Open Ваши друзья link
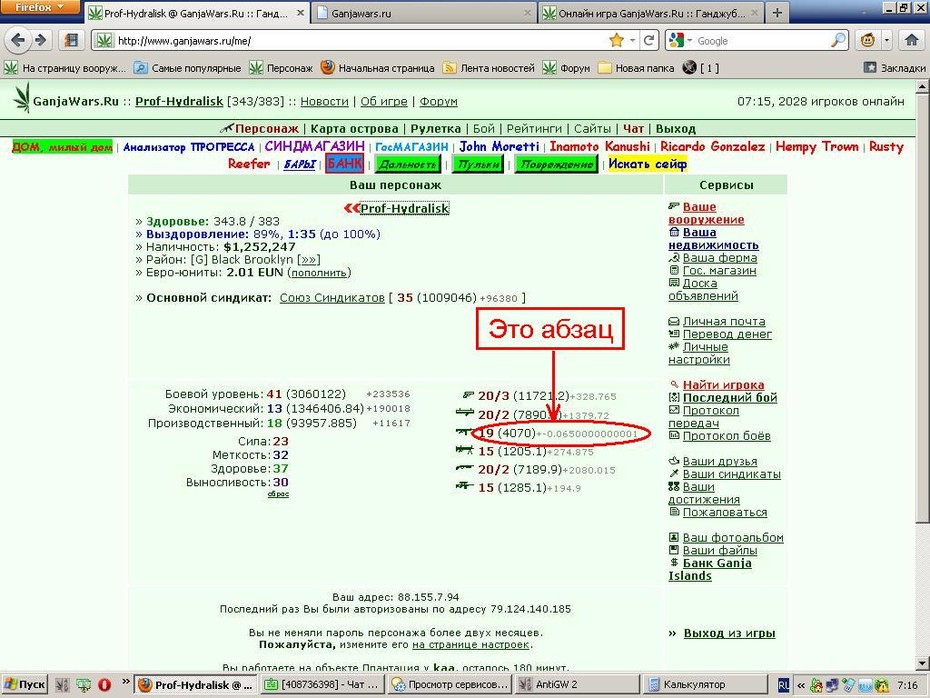The image size is (930, 698). [x=719, y=461]
